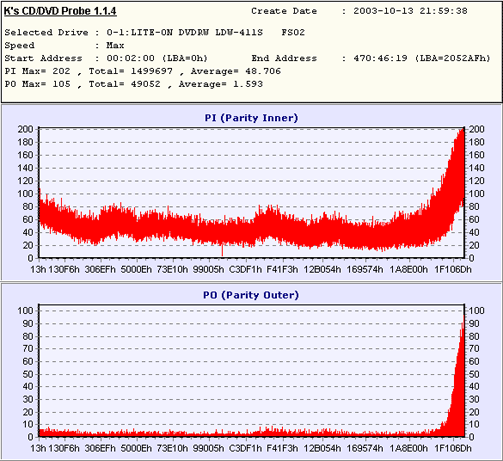Image resolution: width=503 pixels, height=461 pixels.
Task: Click 160 on the PI chart left scale
Action: (26, 155)
